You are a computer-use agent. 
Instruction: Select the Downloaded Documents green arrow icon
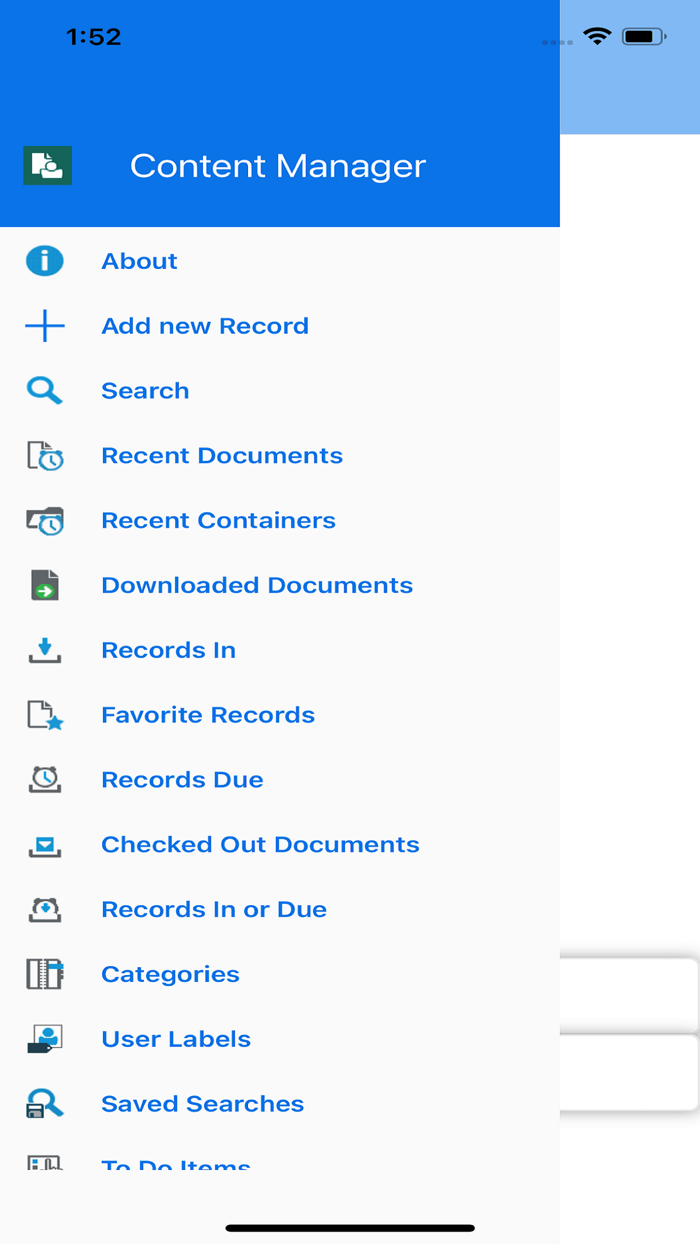(x=44, y=585)
